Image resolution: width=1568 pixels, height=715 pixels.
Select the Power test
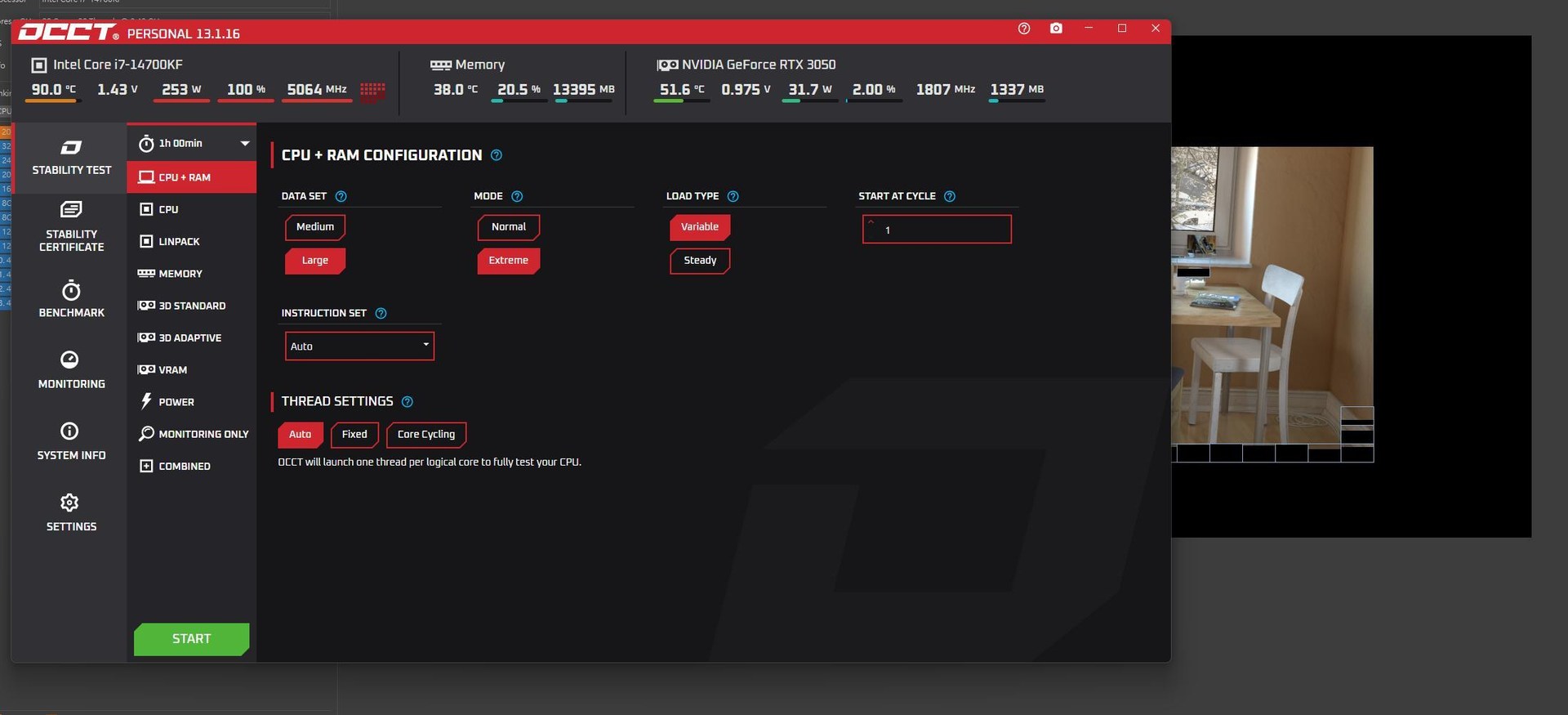(x=192, y=401)
